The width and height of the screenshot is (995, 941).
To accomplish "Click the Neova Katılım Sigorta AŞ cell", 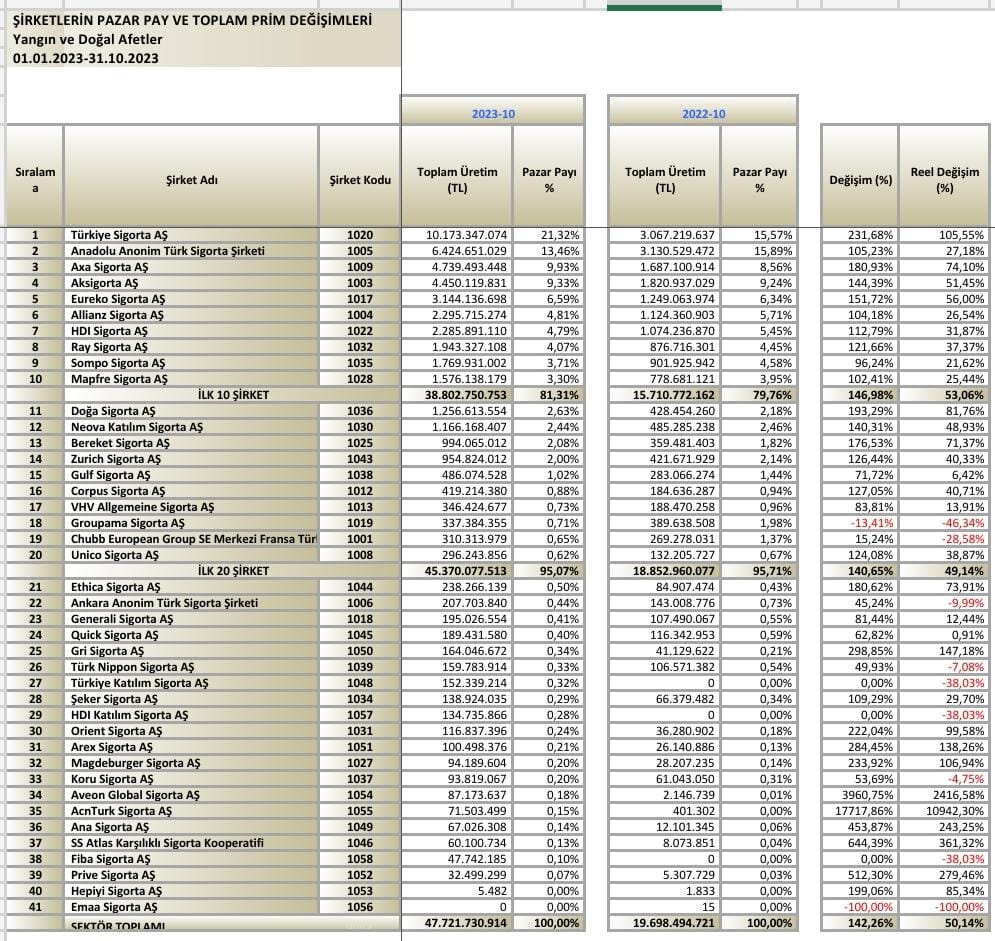I will coord(191,427).
